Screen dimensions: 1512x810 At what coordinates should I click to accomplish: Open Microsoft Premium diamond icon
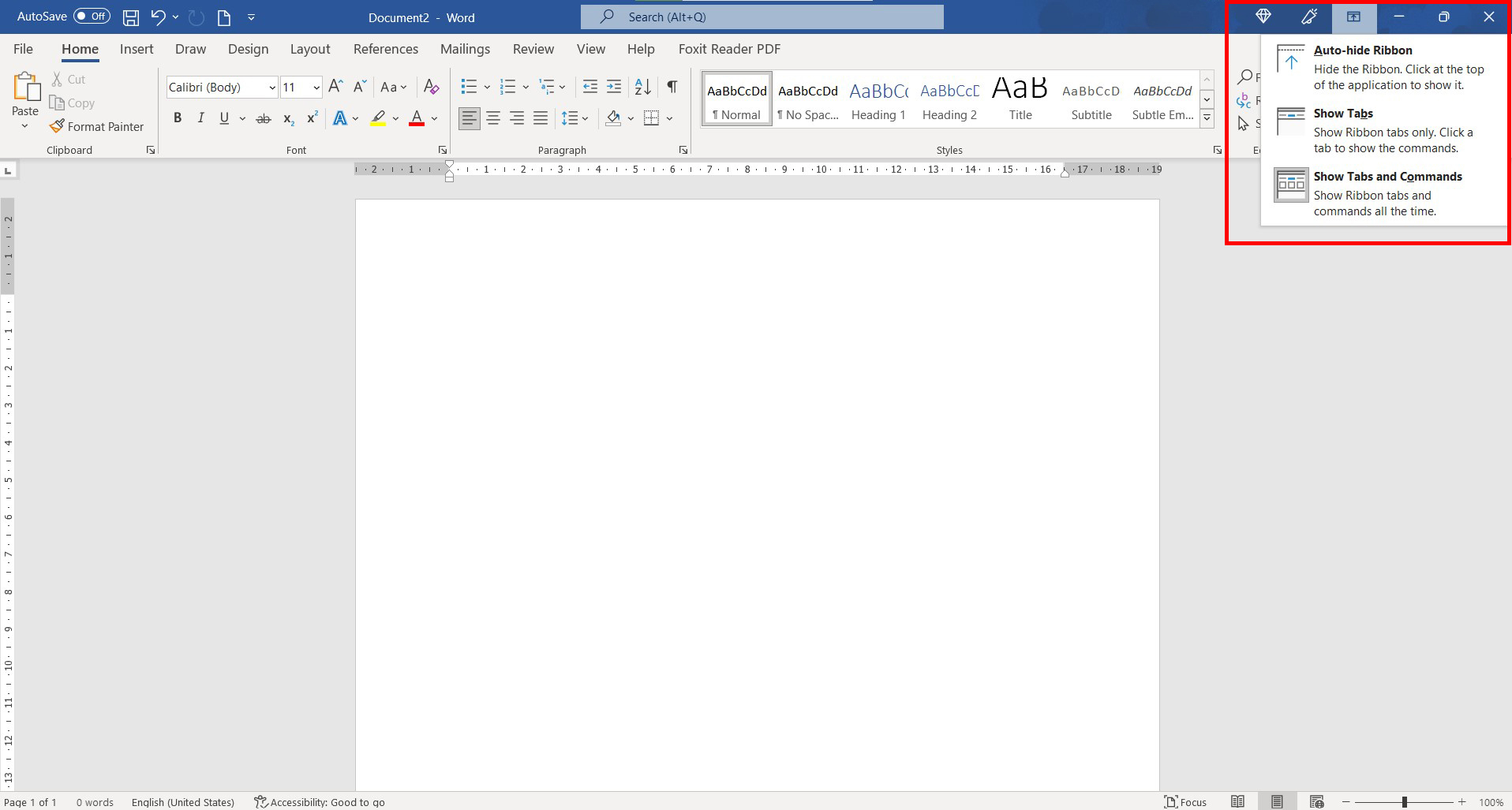(1263, 17)
